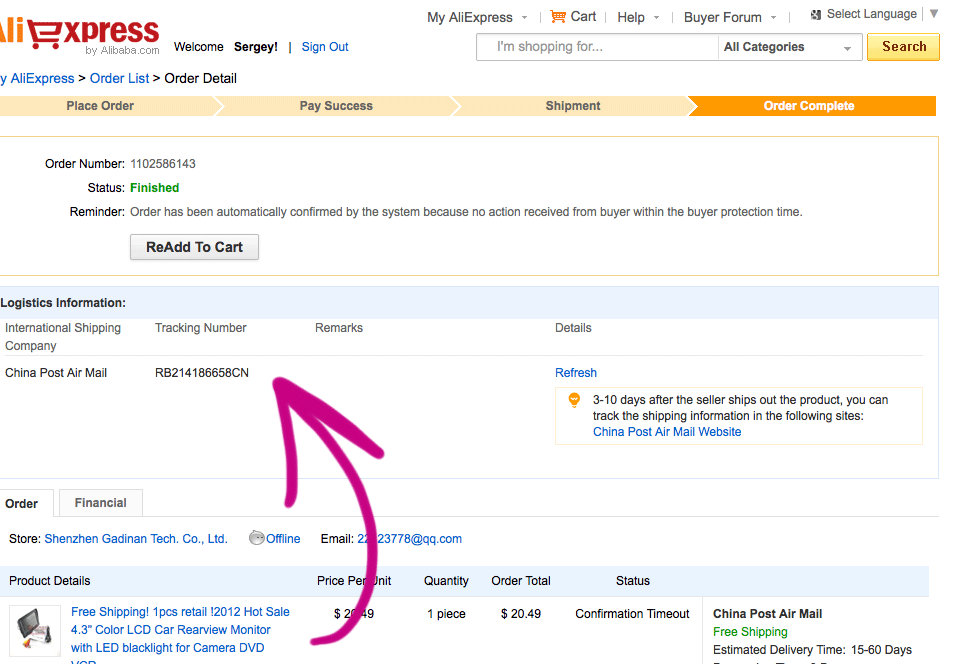Click the Sergey! username text
The width and height of the screenshot is (976, 664).
tap(256, 47)
